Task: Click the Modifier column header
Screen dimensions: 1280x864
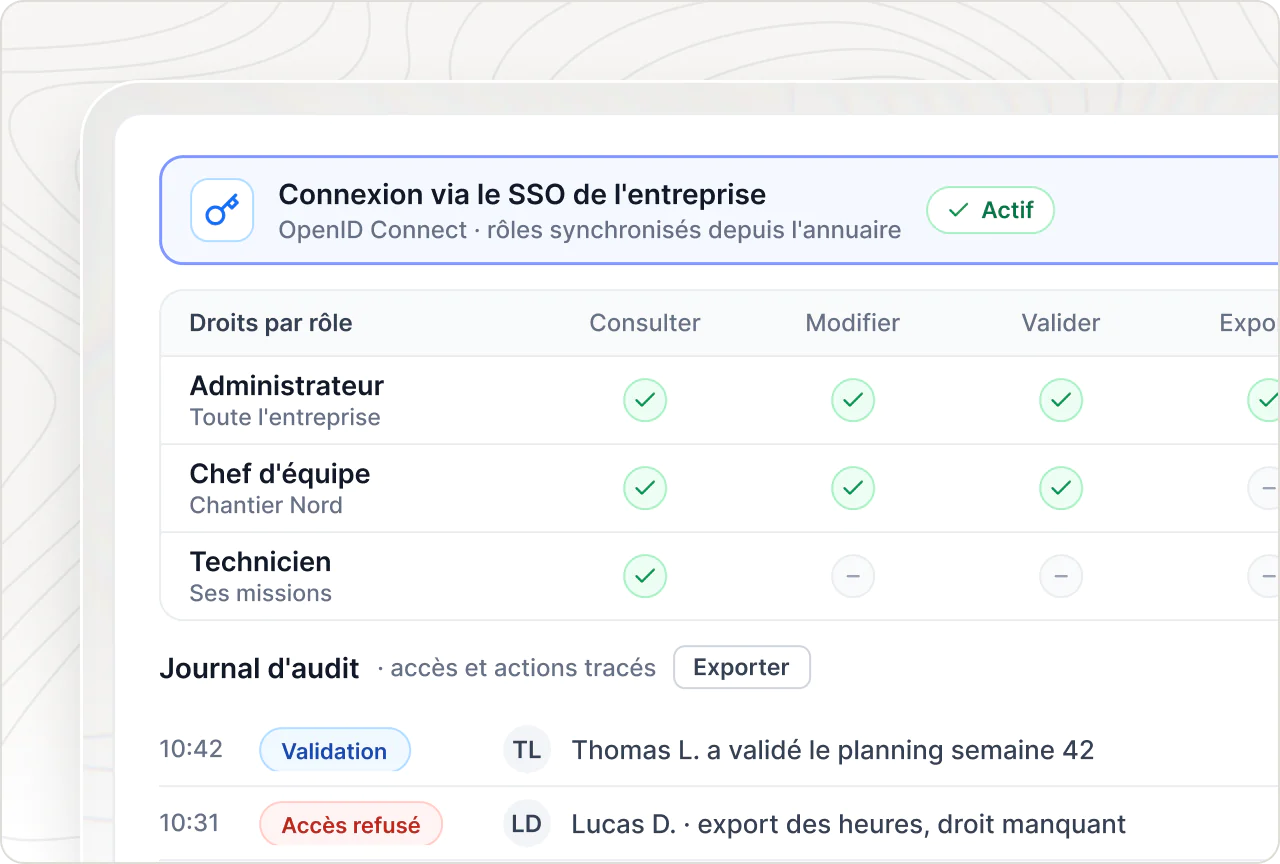Action: click(853, 323)
